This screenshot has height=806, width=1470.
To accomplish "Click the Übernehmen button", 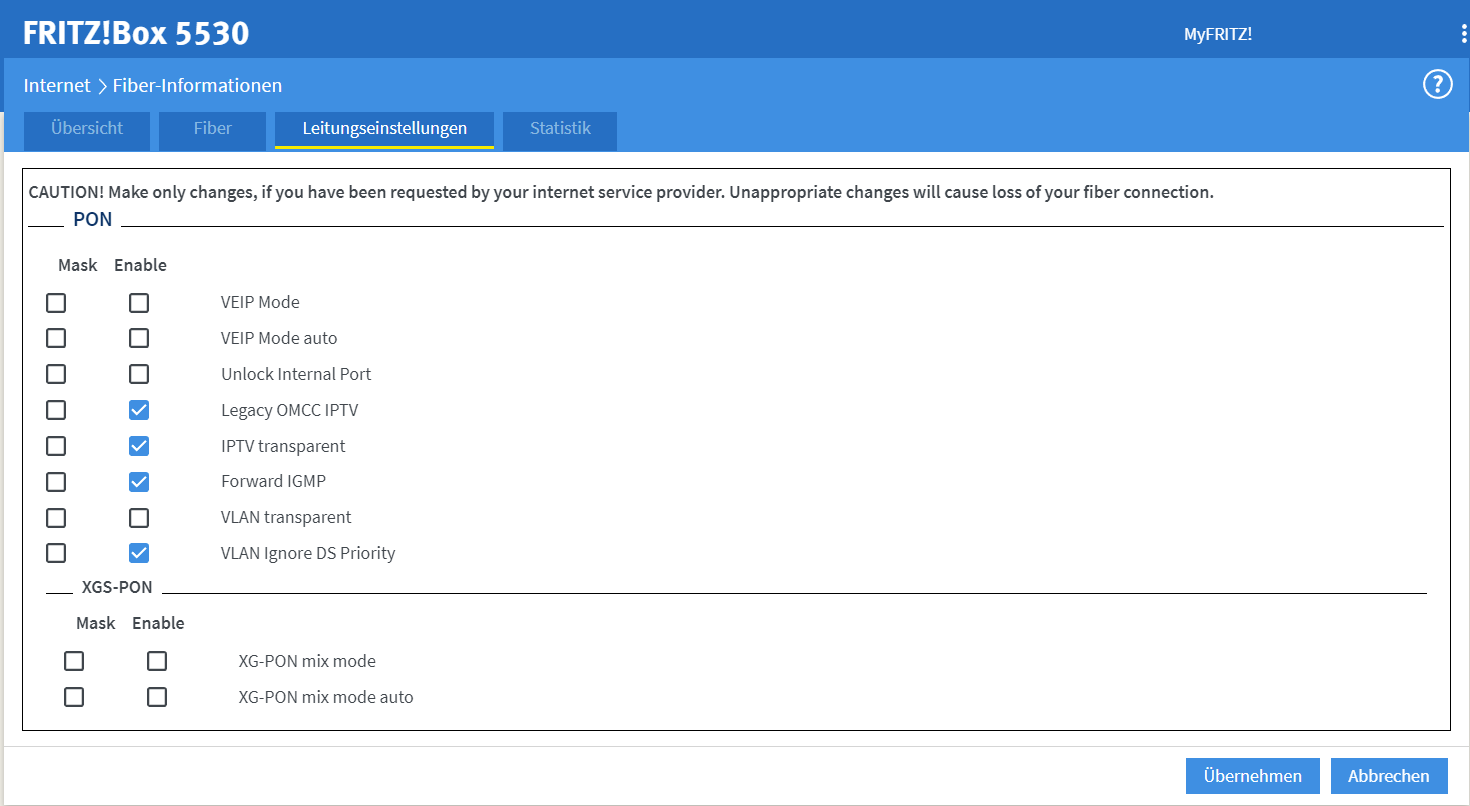I will [x=1253, y=776].
